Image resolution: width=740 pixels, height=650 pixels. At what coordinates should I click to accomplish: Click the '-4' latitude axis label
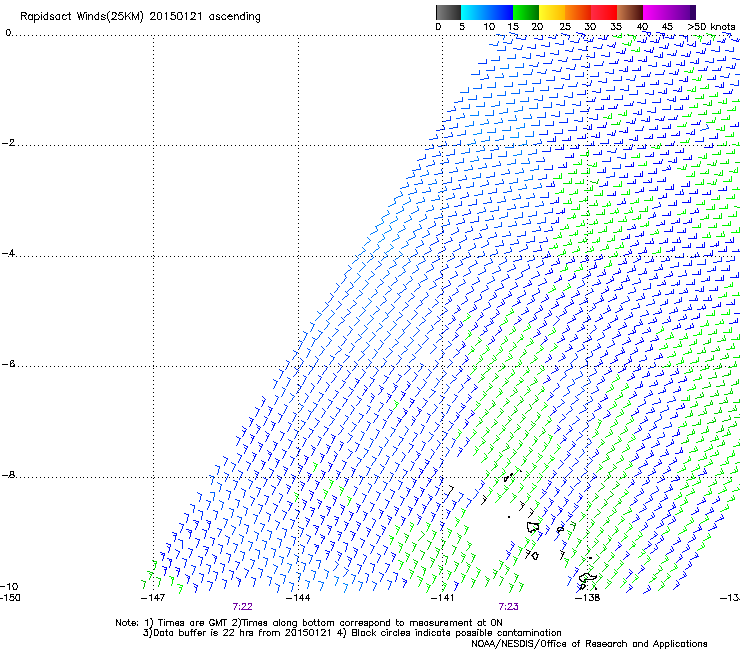click(8, 253)
